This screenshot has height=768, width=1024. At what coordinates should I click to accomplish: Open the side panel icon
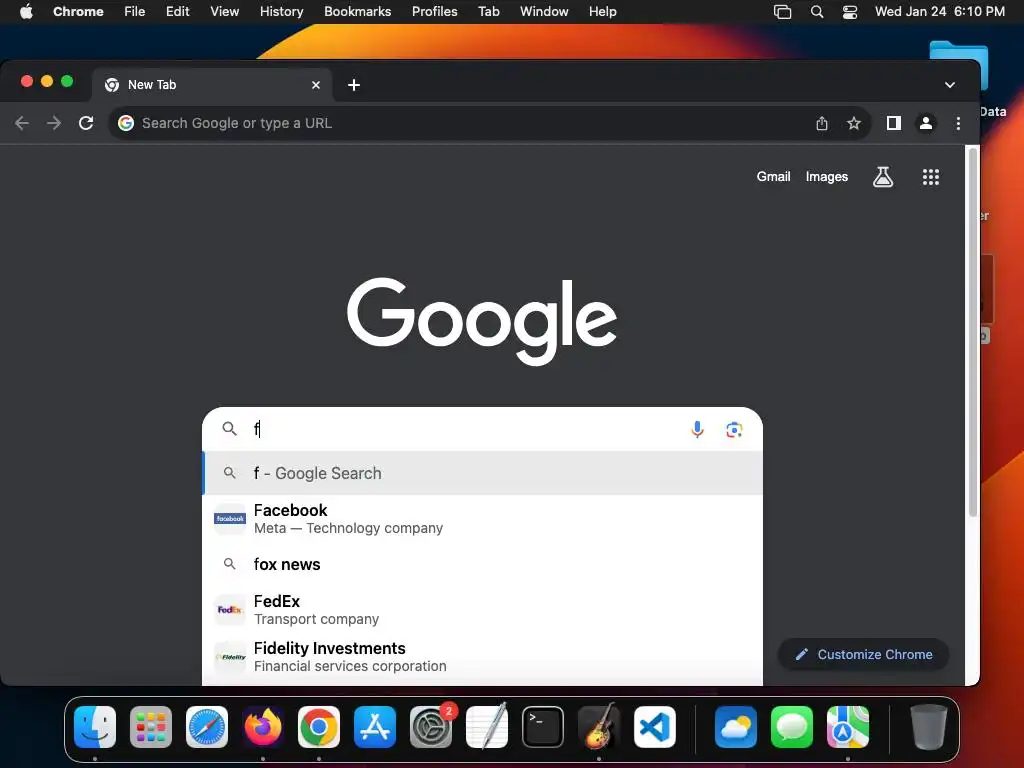click(x=893, y=123)
